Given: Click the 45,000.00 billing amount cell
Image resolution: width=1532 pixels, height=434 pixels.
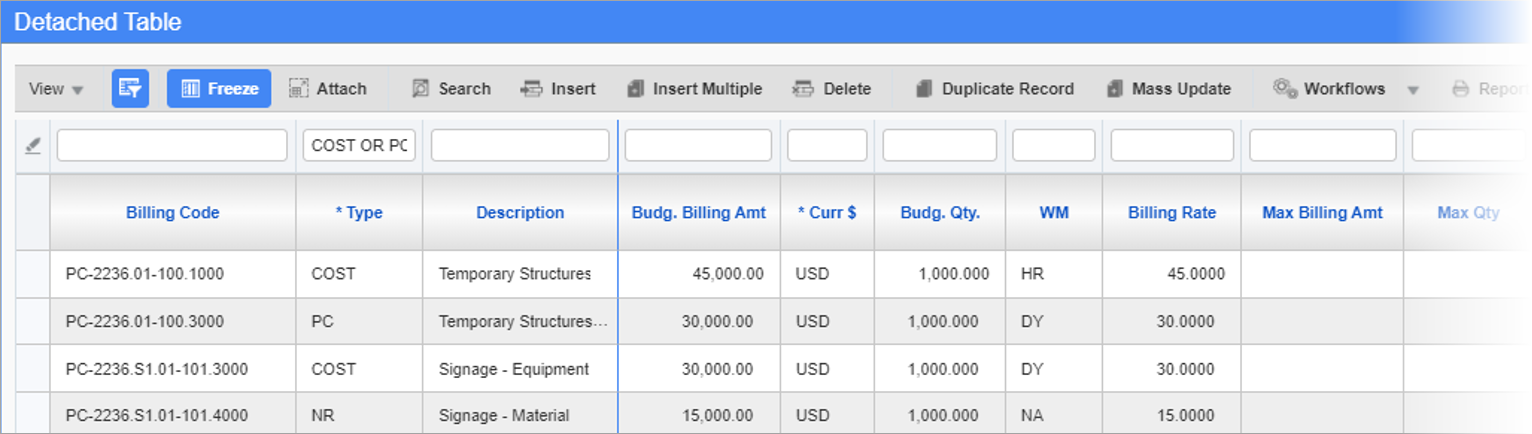Looking at the screenshot, I should click(699, 274).
